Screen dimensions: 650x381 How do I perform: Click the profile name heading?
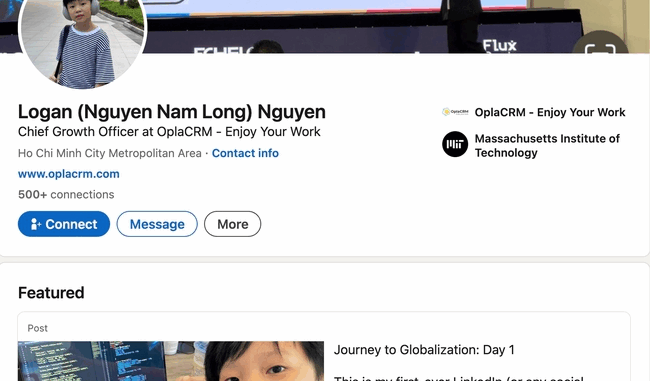coord(172,112)
